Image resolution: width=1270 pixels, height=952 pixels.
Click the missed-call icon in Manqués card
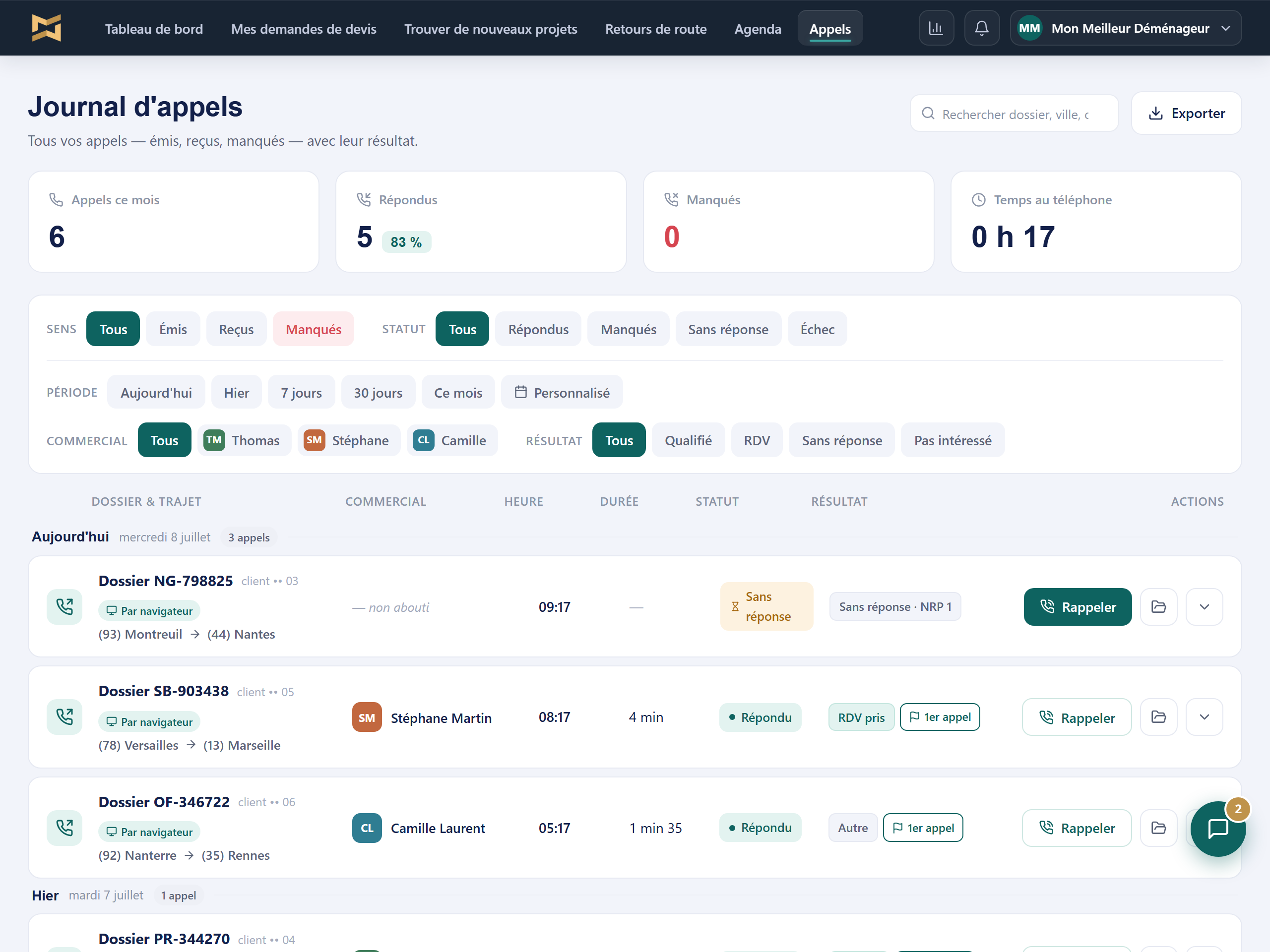point(671,200)
